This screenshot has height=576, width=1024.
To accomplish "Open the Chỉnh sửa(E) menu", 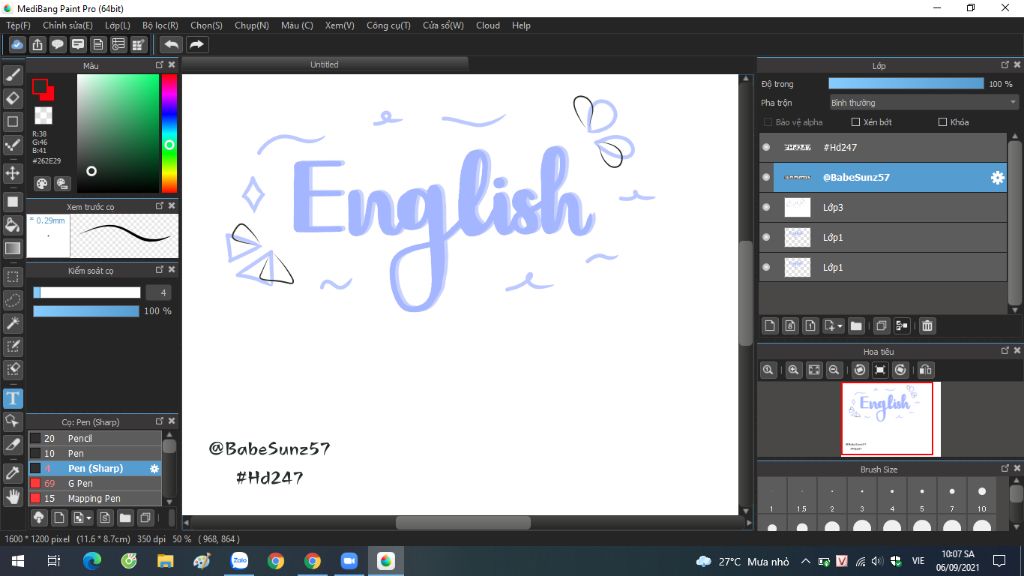I will point(67,25).
